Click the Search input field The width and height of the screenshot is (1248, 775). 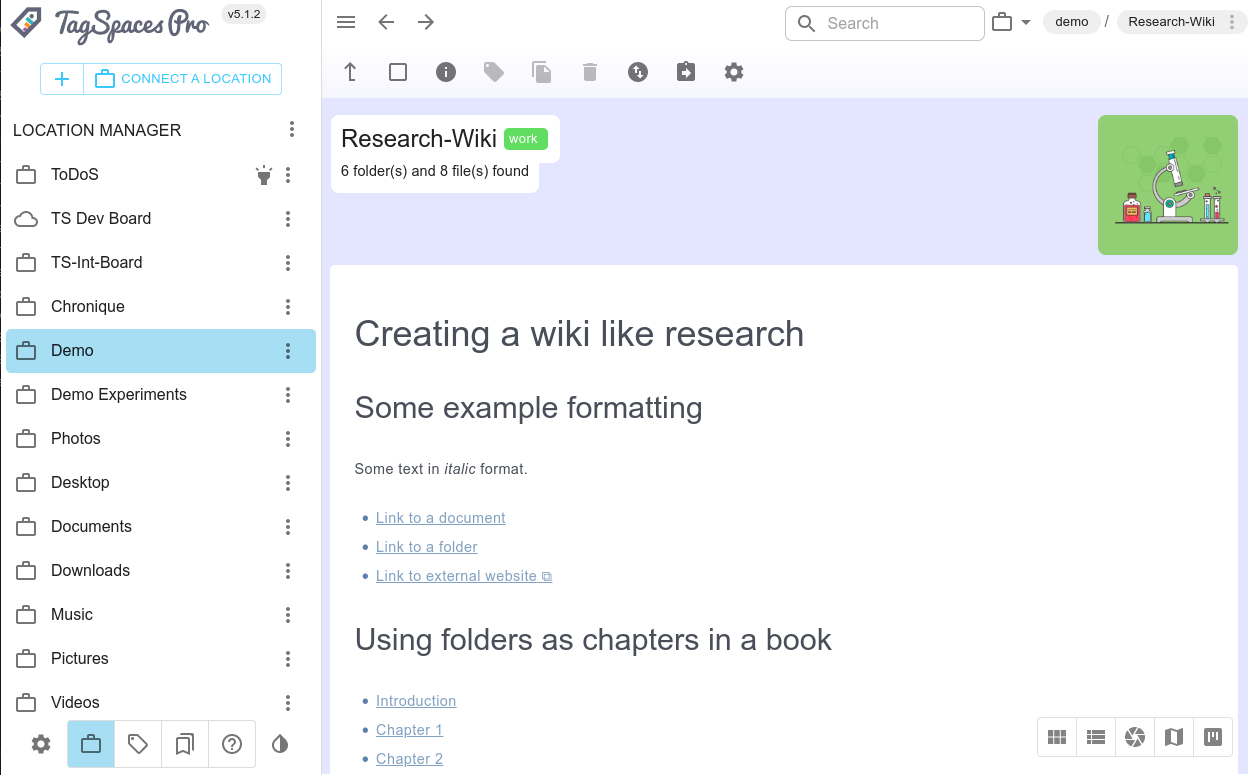898,23
